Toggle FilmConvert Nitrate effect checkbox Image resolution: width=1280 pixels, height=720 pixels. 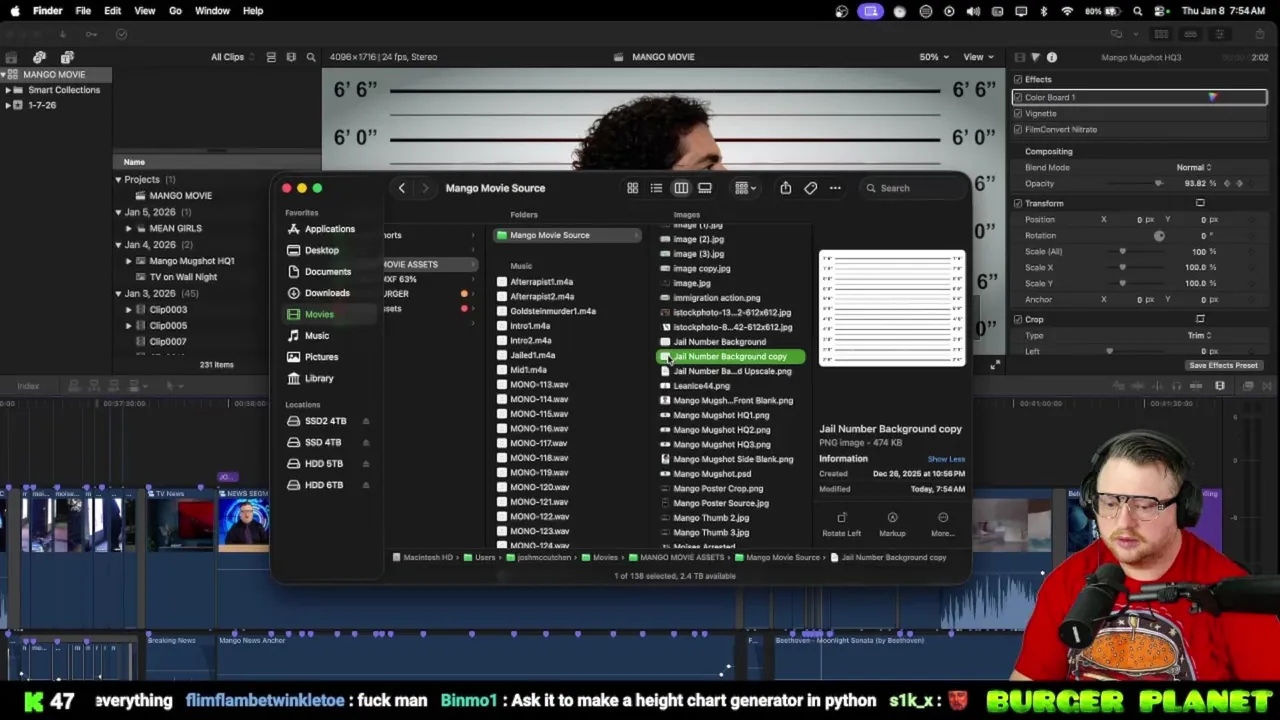click(1018, 129)
